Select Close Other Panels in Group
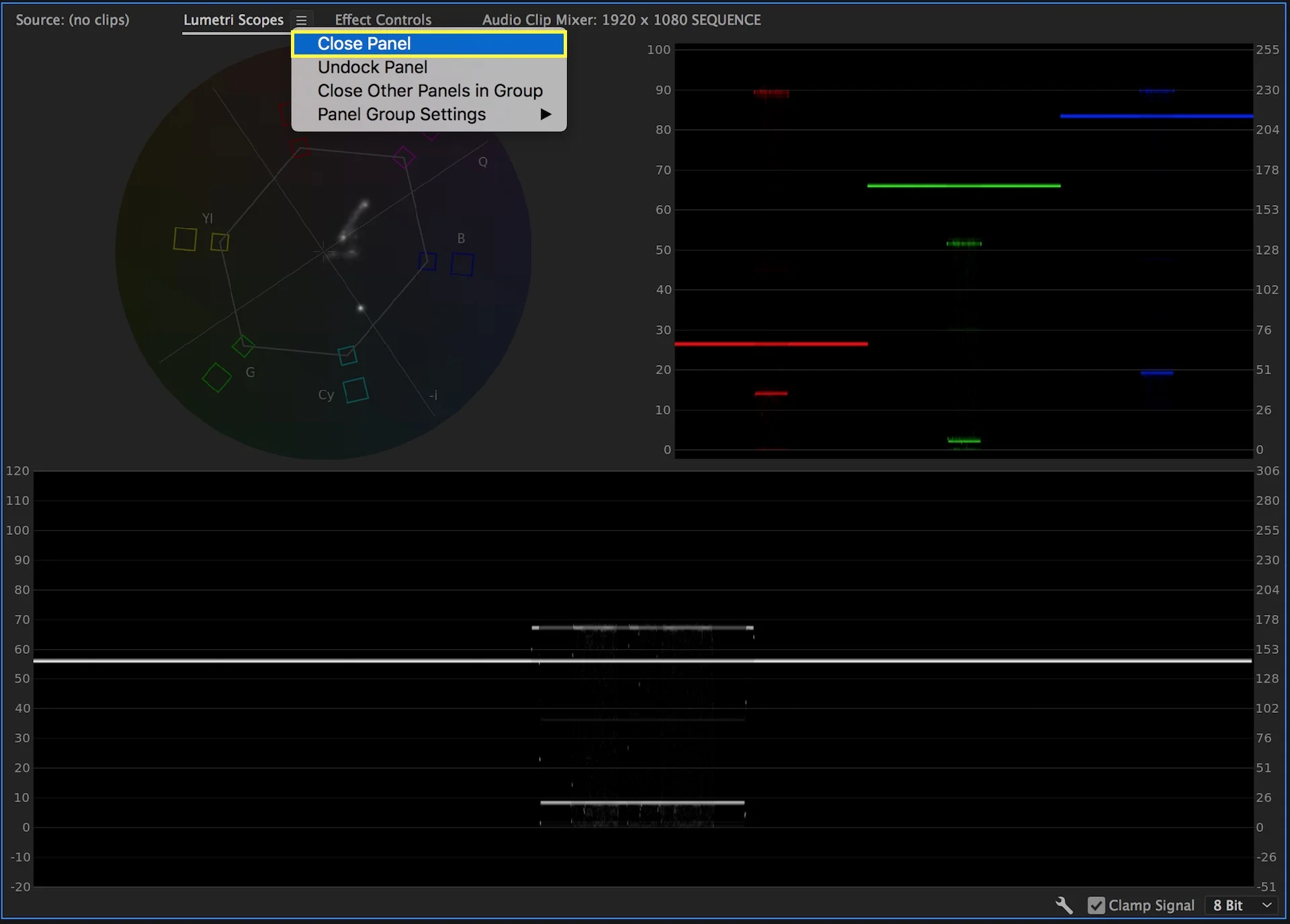 tap(429, 91)
